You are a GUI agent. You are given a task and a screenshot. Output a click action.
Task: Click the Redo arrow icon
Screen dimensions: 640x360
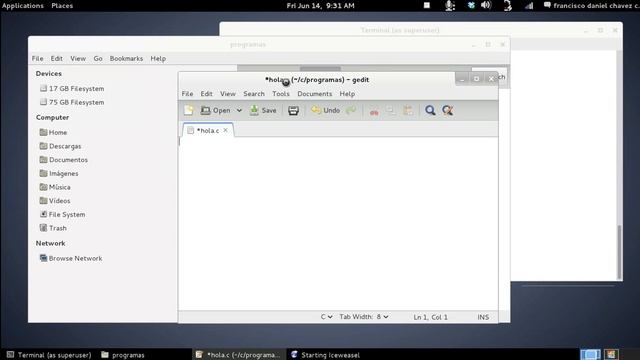tap(351, 110)
